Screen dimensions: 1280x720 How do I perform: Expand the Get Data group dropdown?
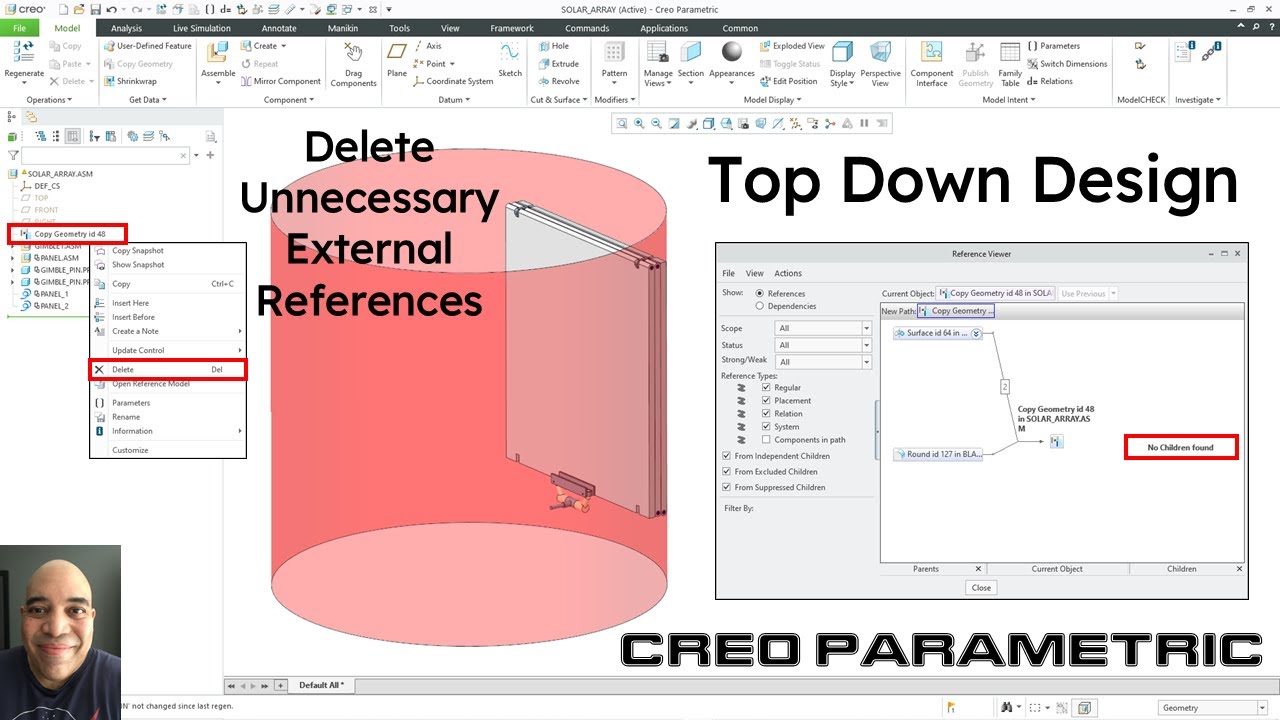click(x=148, y=100)
